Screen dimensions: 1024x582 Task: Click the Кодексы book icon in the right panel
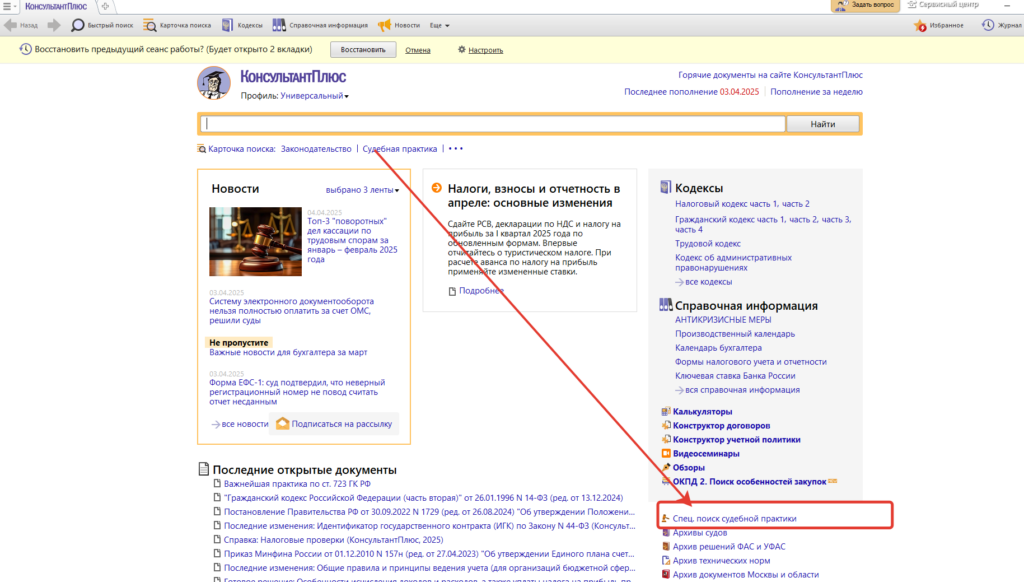[665, 187]
